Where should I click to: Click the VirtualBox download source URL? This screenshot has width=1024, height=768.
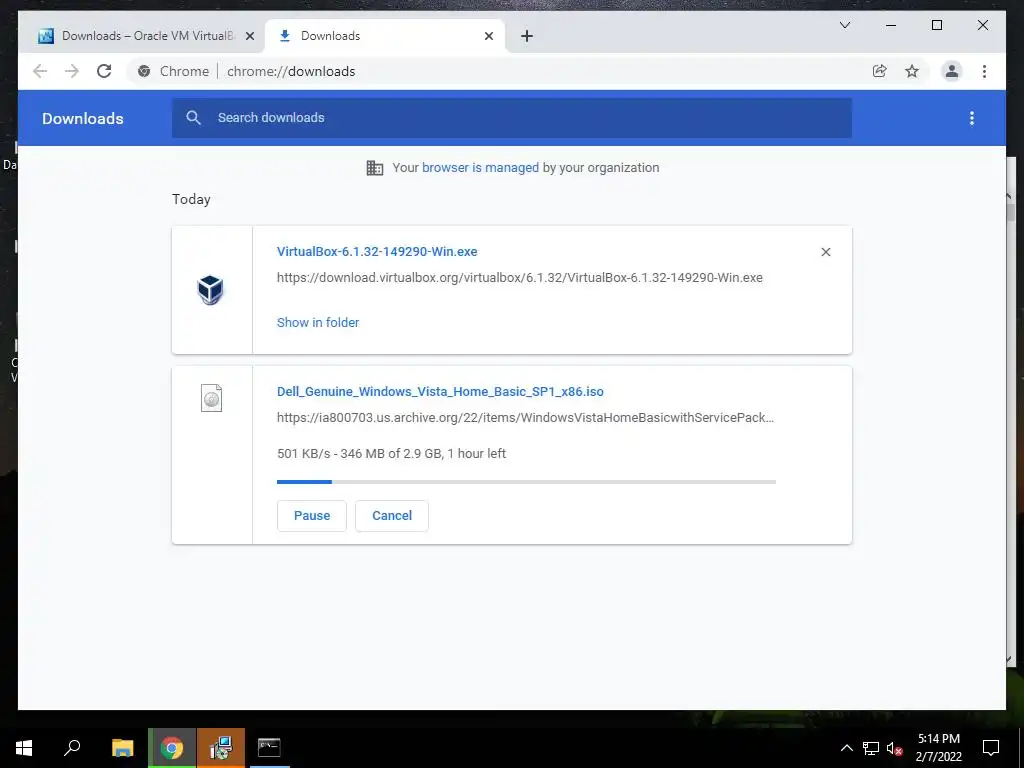[519, 278]
